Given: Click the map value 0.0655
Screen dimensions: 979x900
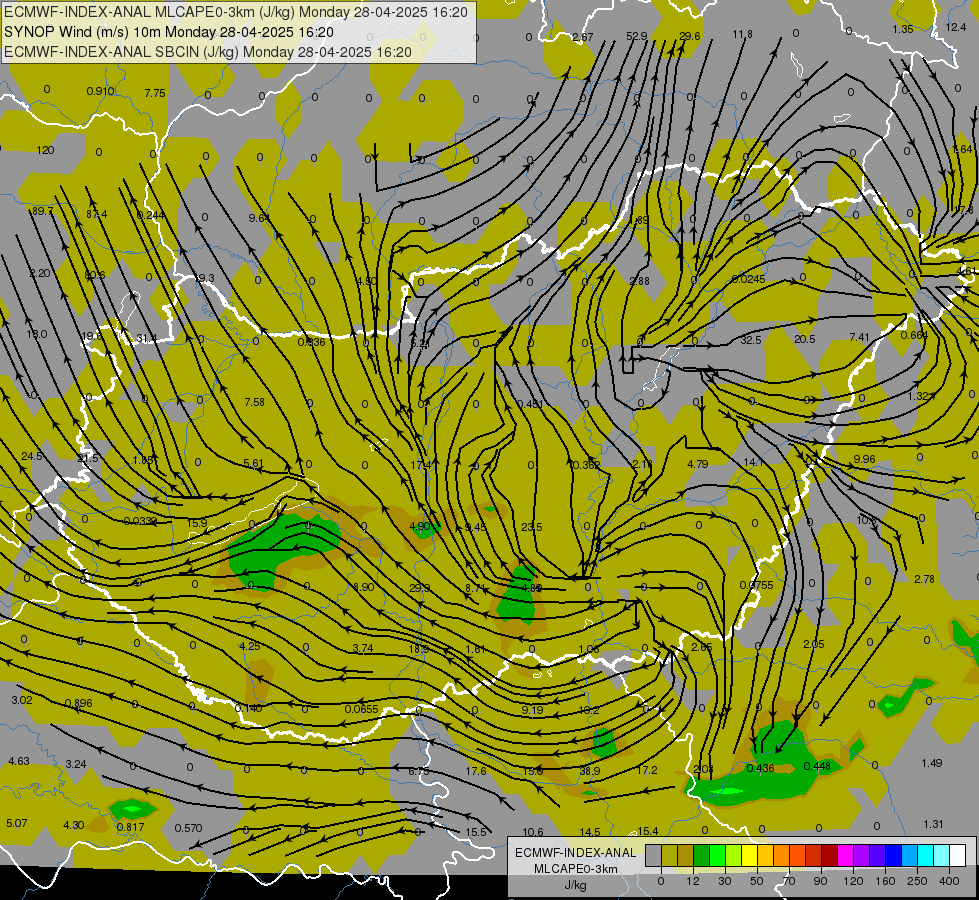Looking at the screenshot, I should tap(362, 709).
